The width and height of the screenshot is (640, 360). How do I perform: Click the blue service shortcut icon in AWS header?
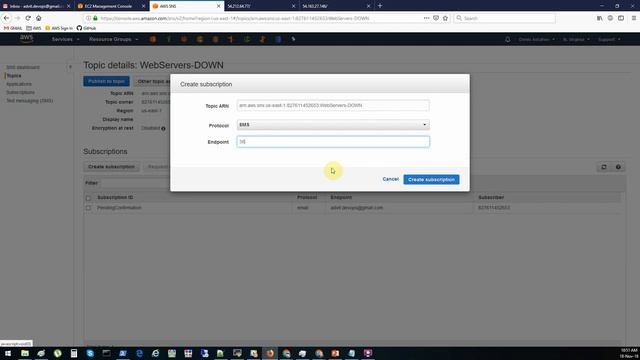pos(278,39)
